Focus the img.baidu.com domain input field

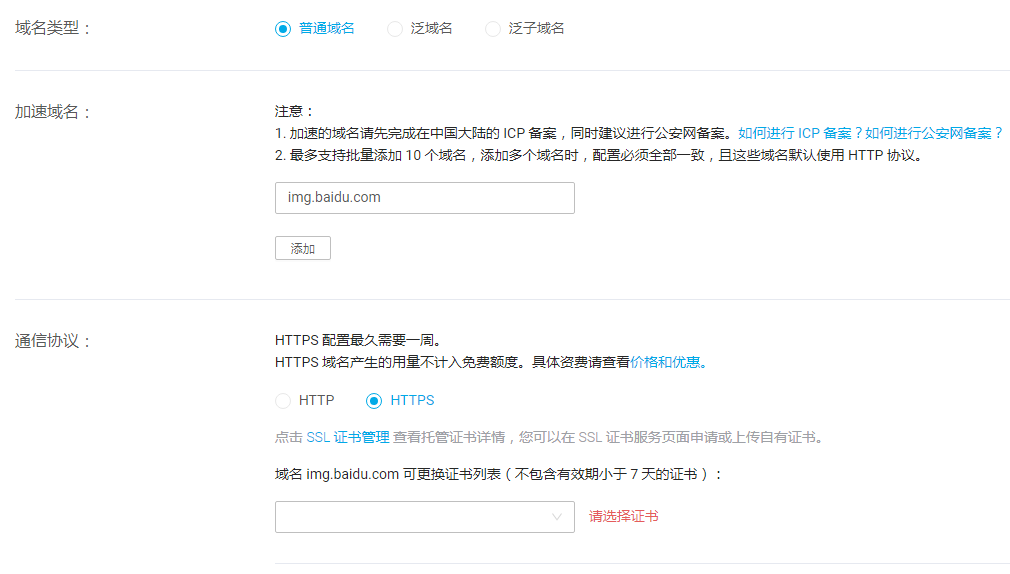point(424,198)
